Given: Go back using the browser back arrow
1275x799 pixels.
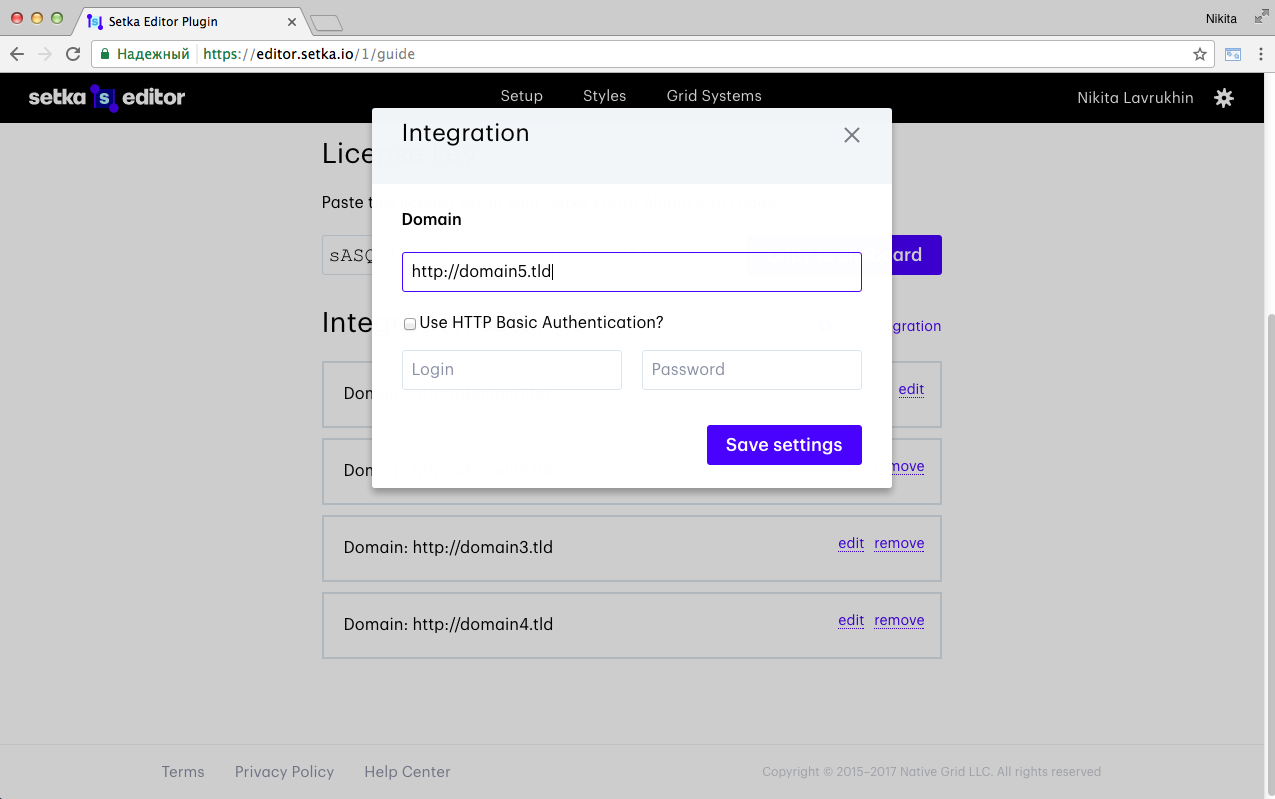Looking at the screenshot, I should click(17, 54).
